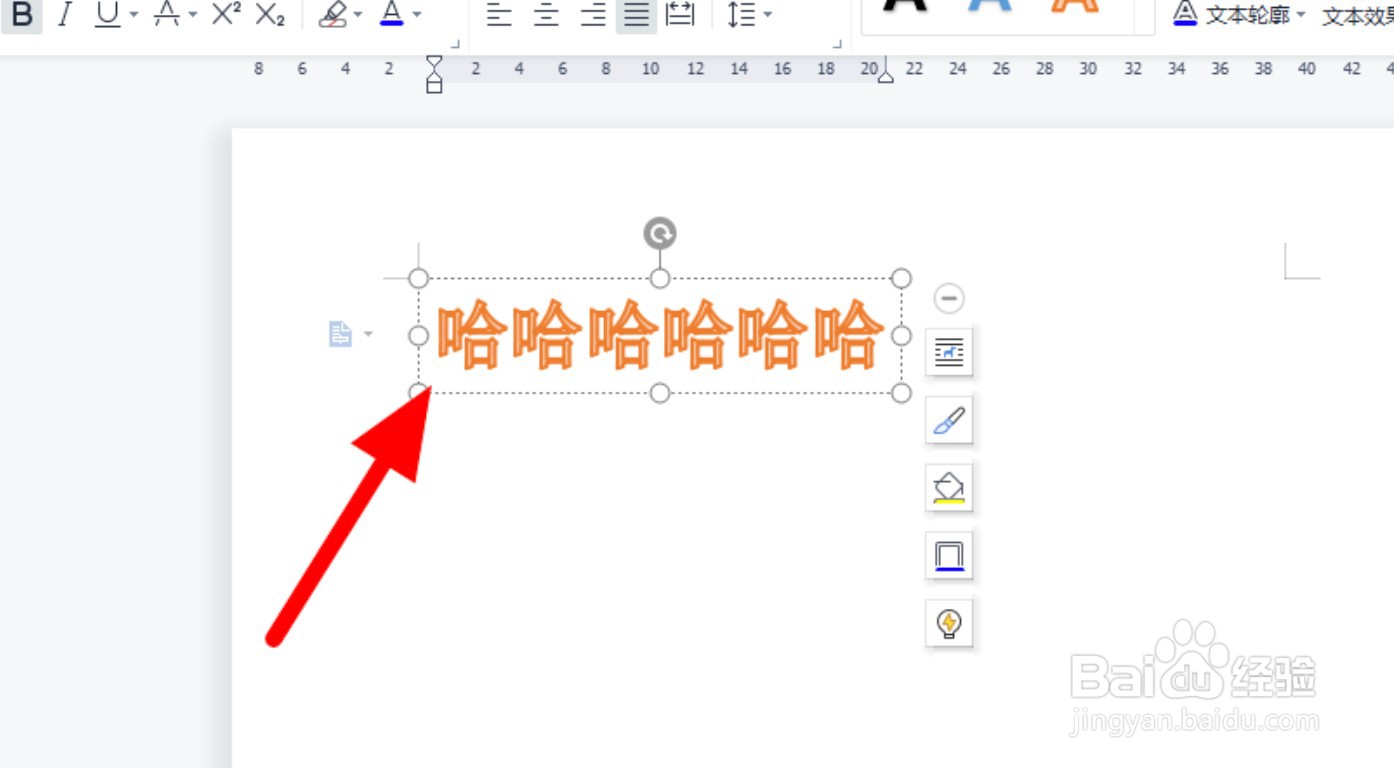Center align the text
Viewport: 1394px width, 768px height.
click(546, 15)
